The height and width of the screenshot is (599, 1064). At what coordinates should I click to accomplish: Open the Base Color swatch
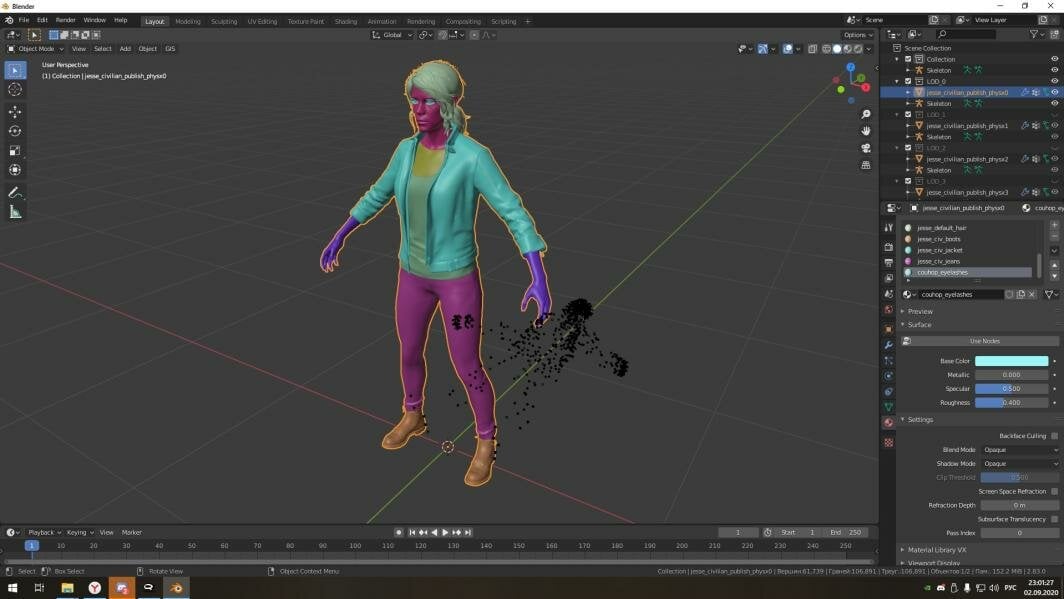click(1011, 361)
